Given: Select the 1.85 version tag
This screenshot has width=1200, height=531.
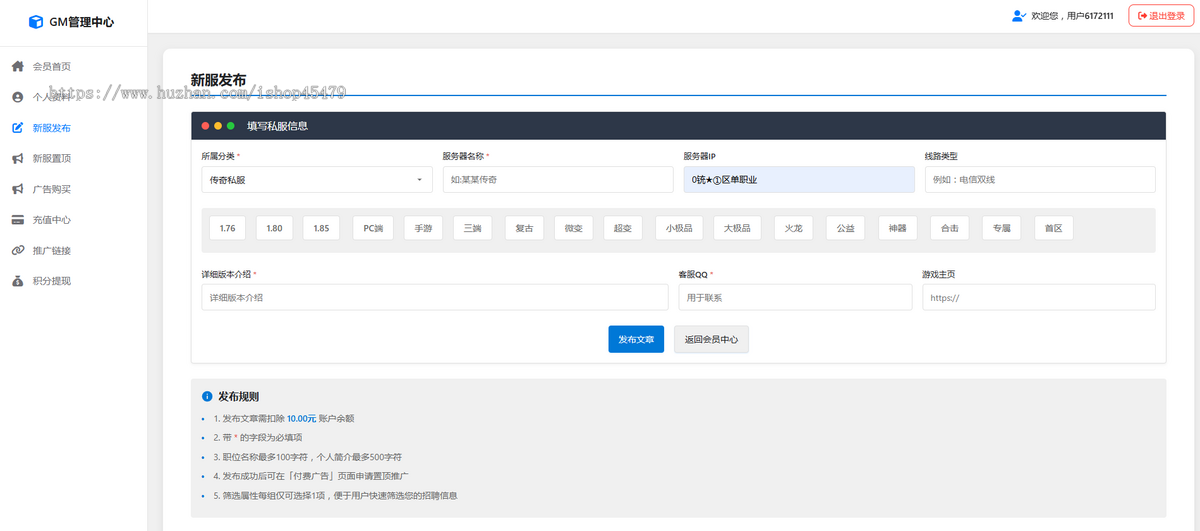Looking at the screenshot, I should point(321,228).
